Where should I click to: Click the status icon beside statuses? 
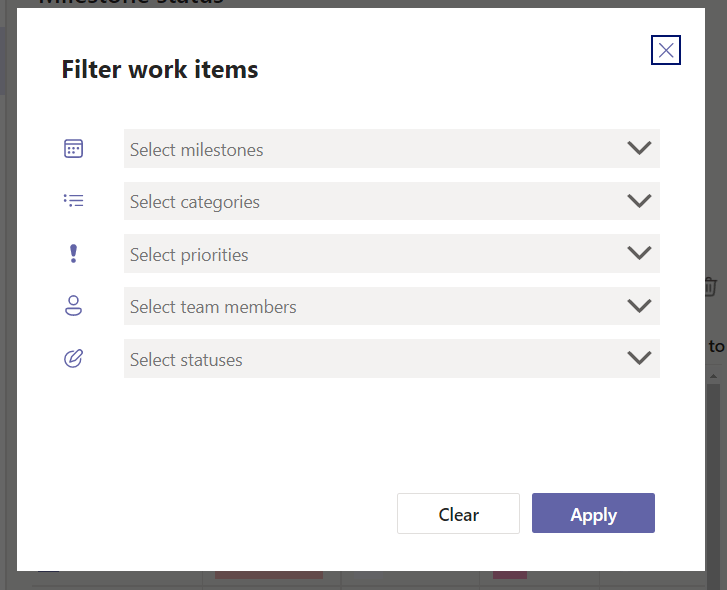(x=73, y=359)
